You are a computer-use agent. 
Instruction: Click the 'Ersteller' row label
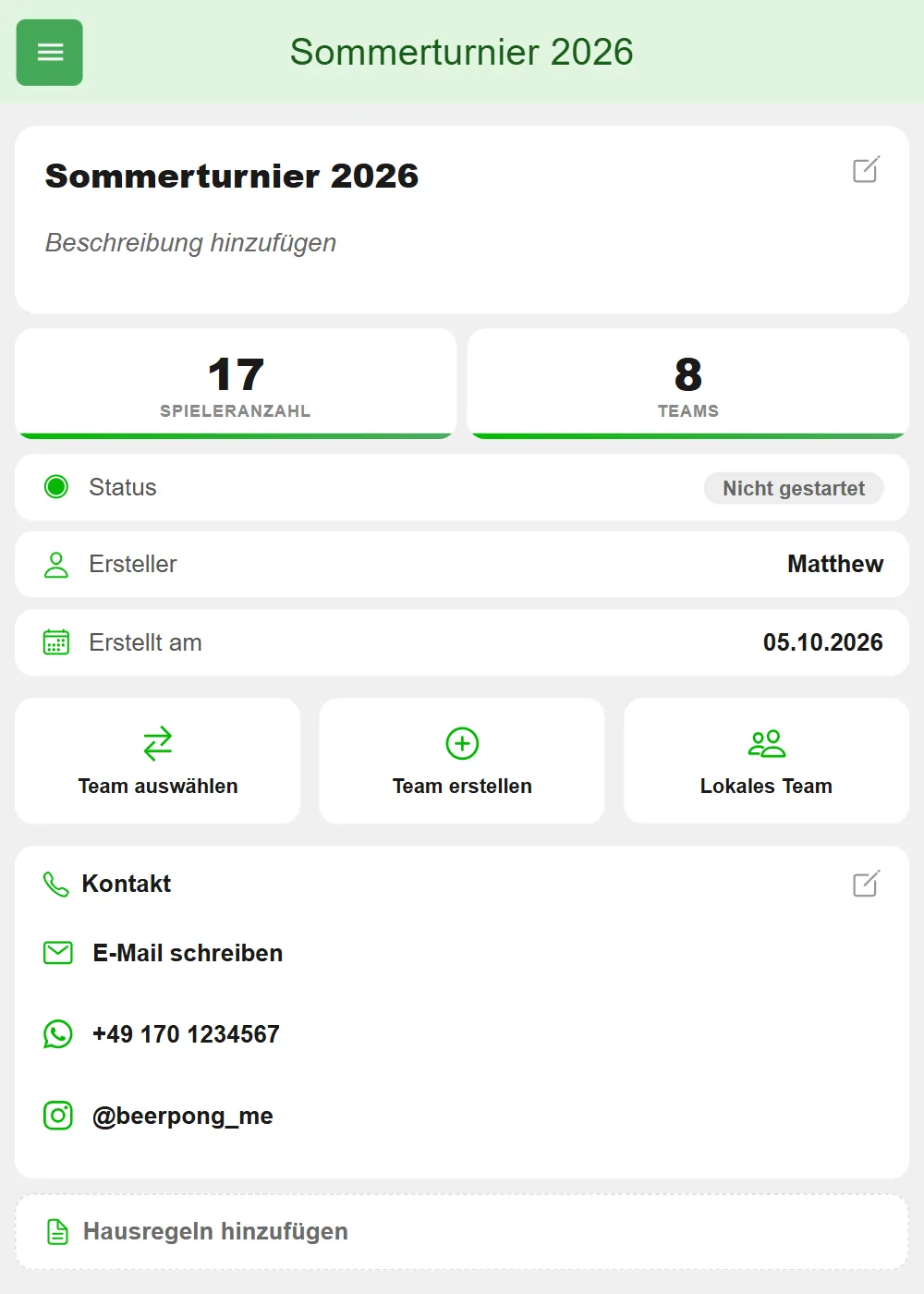pos(133,564)
